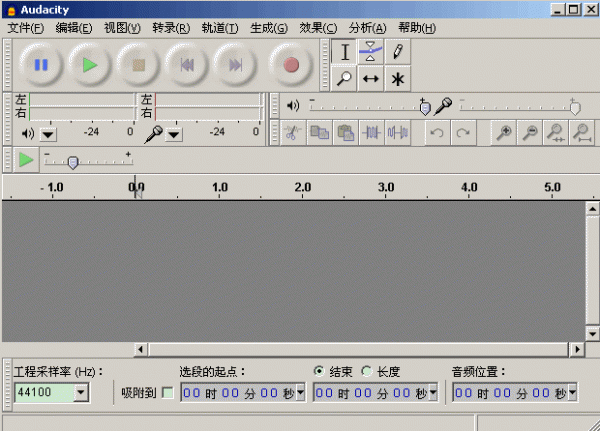The height and width of the screenshot is (431, 600).
Task: Click the output level meter bars
Action: (82, 106)
